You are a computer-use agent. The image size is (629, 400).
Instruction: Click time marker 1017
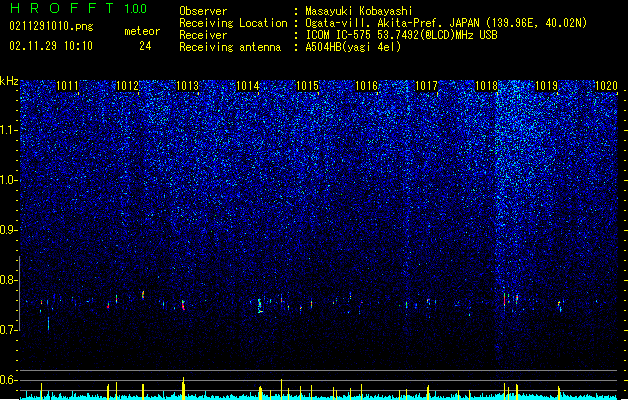(x=426, y=86)
